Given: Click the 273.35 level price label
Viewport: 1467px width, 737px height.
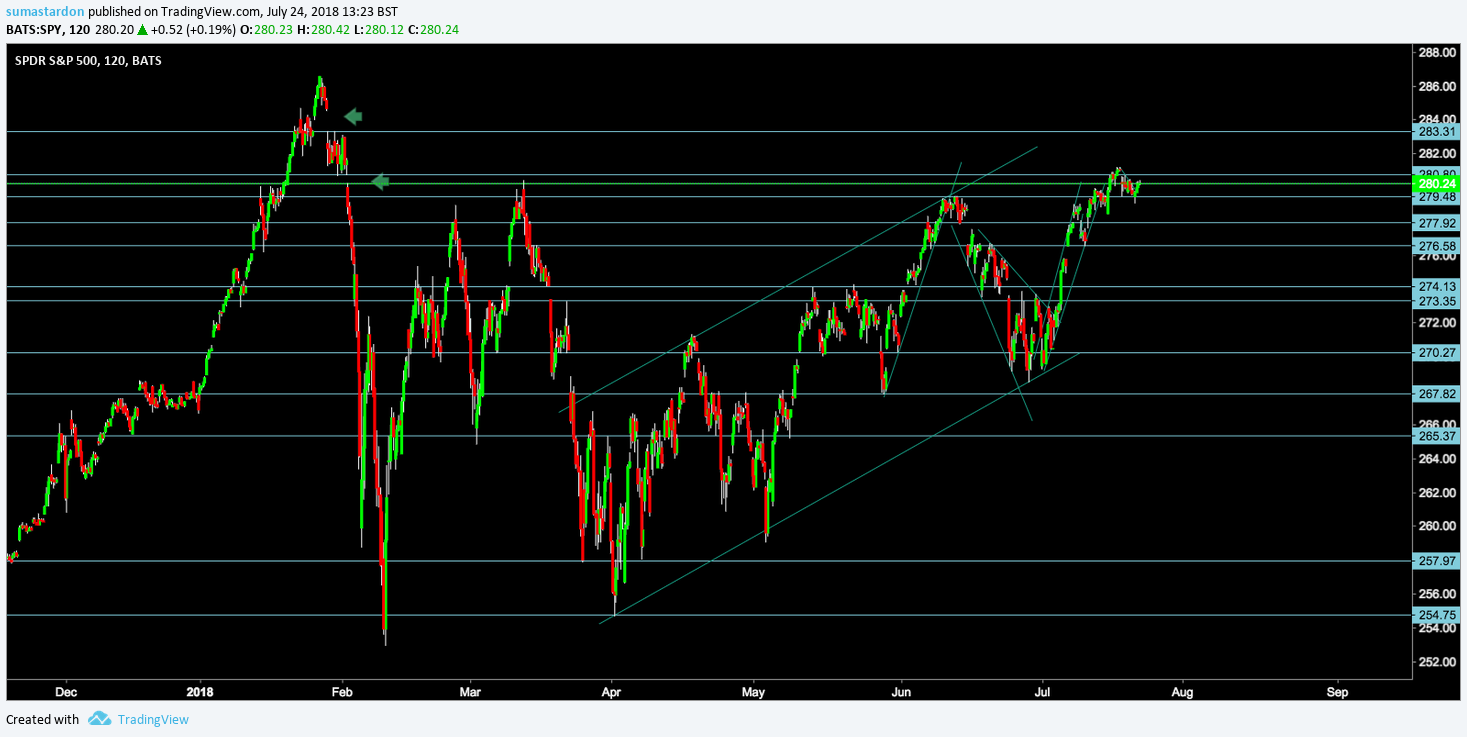Looking at the screenshot, I should pyautogui.click(x=1435, y=300).
